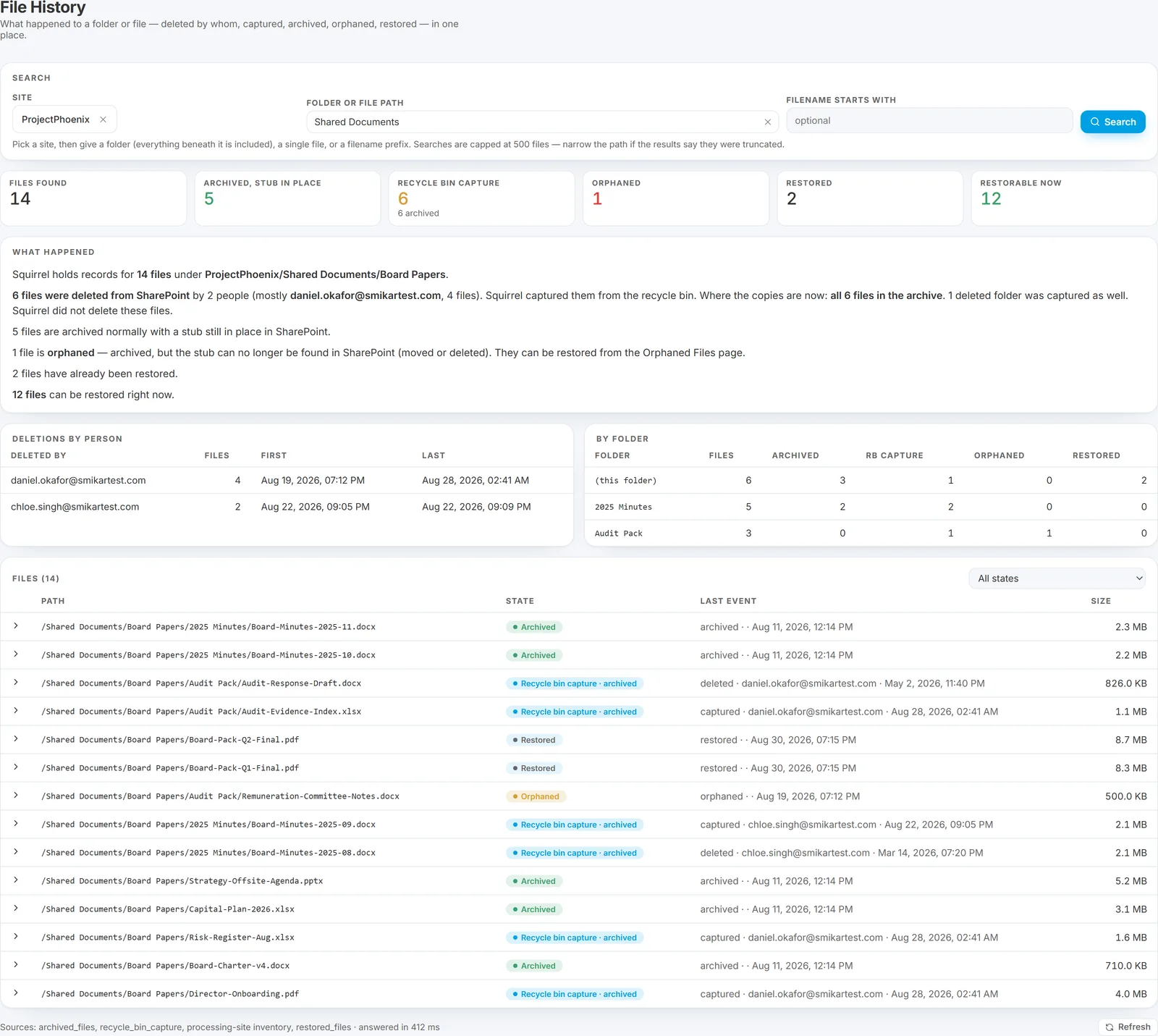Expand the Director-Onboarding.pdf row

pos(16,993)
